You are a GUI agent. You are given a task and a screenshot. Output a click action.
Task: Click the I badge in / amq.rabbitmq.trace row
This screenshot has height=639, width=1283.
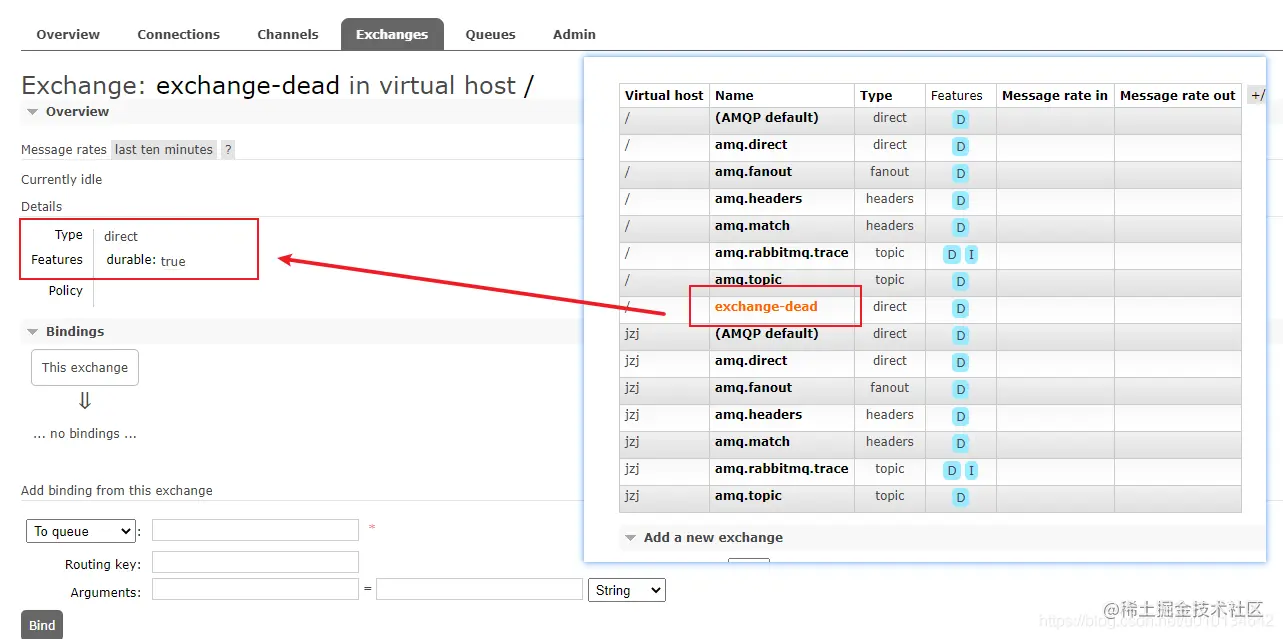[x=971, y=254]
